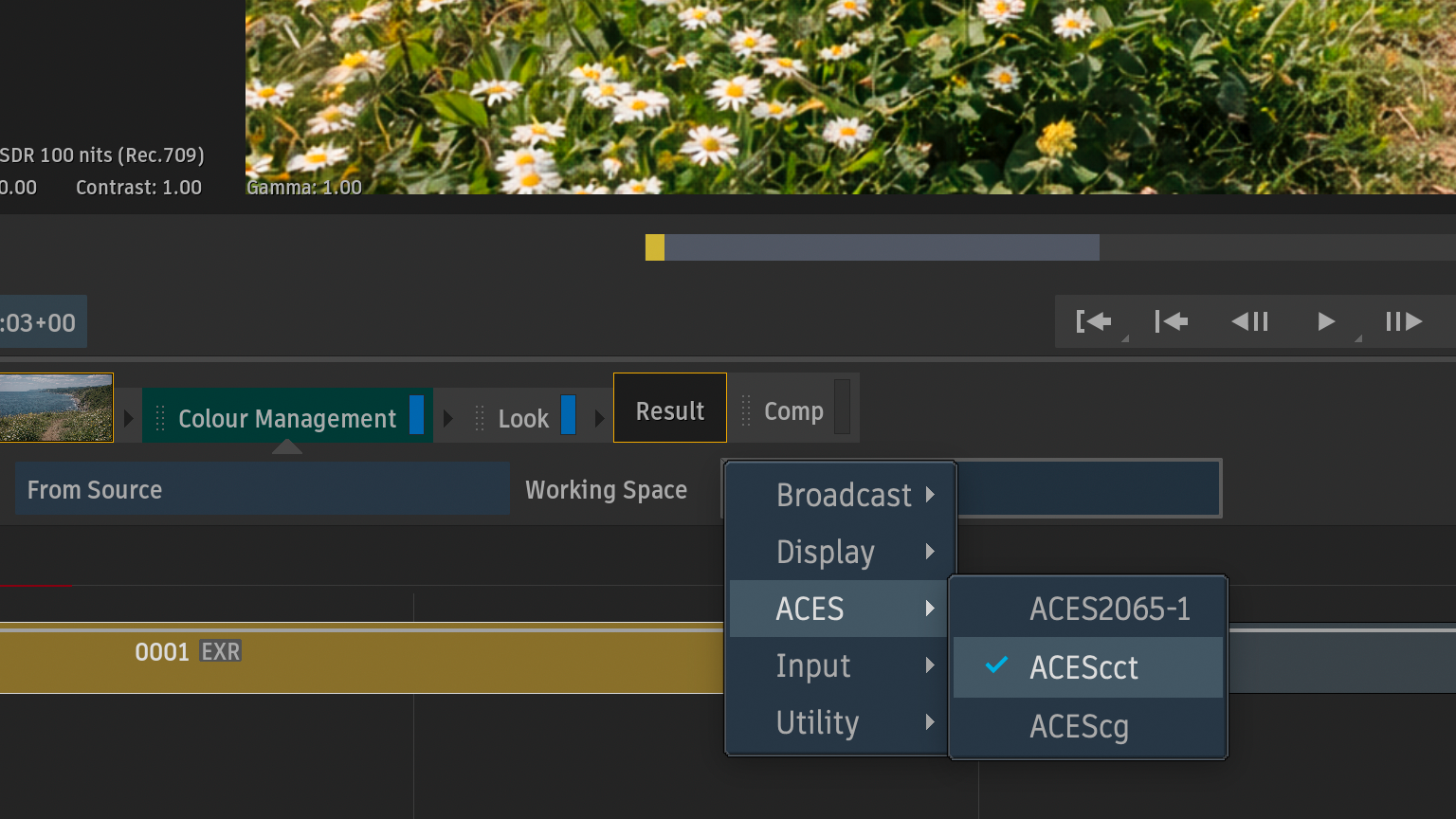Select the source clip thumbnail
This screenshot has width=1456, height=819.
click(56, 408)
